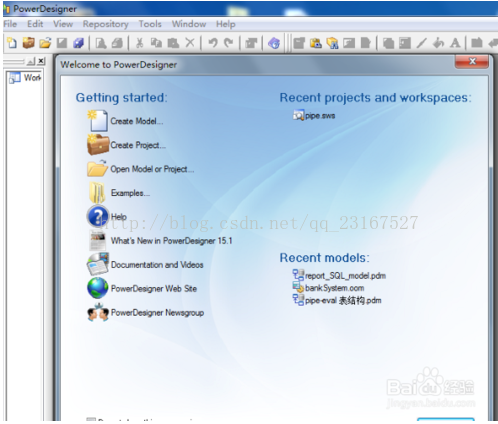Click the PowerDesigner Web Site globe icon

click(x=98, y=288)
